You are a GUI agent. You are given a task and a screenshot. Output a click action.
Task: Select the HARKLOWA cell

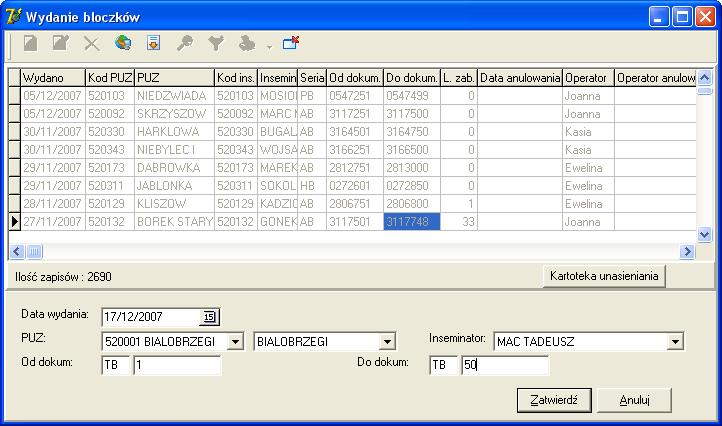coord(175,132)
